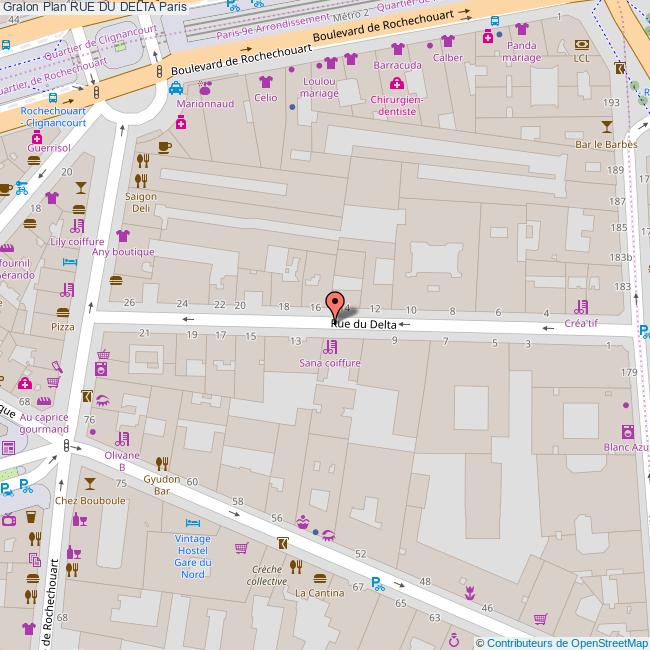Viewport: 650px width, 650px height.
Task: Open the Chirurgien-dentiste medical icon
Action: coord(397,83)
